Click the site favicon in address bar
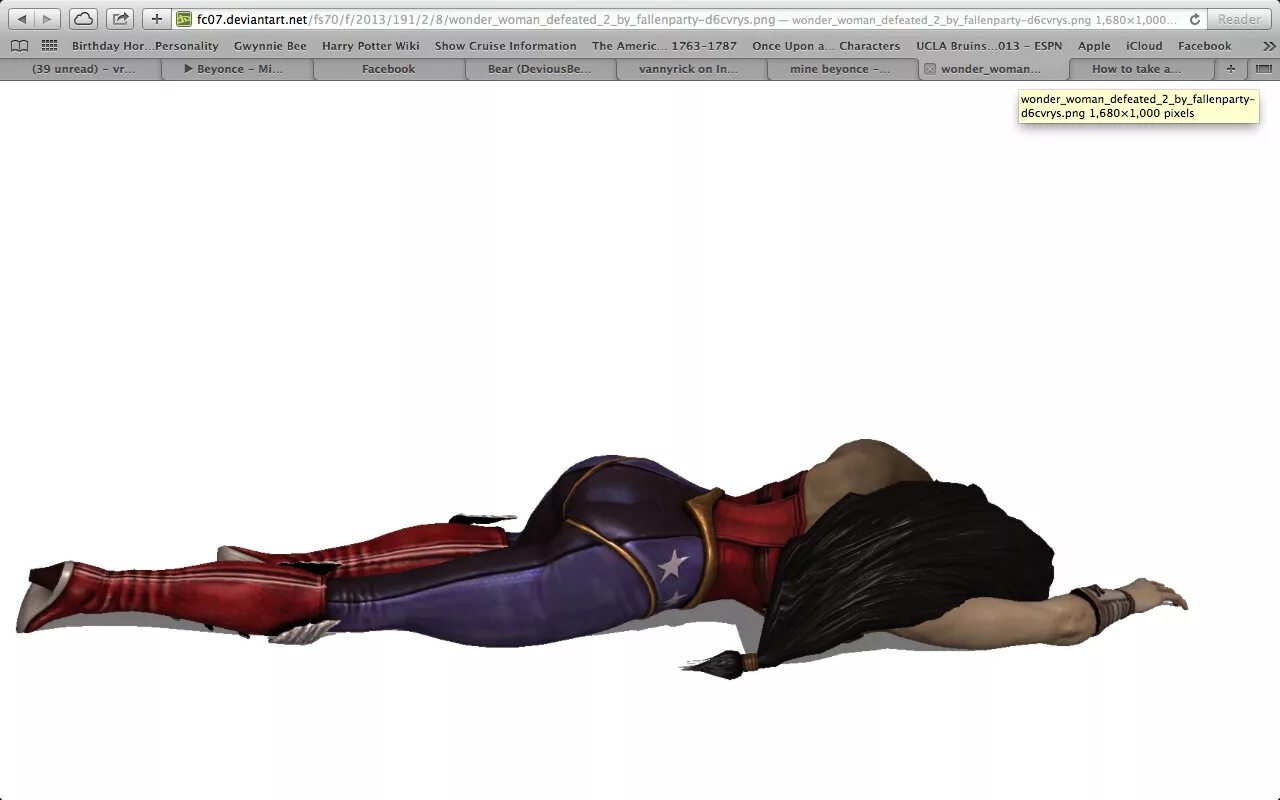The image size is (1280, 800). [x=184, y=19]
